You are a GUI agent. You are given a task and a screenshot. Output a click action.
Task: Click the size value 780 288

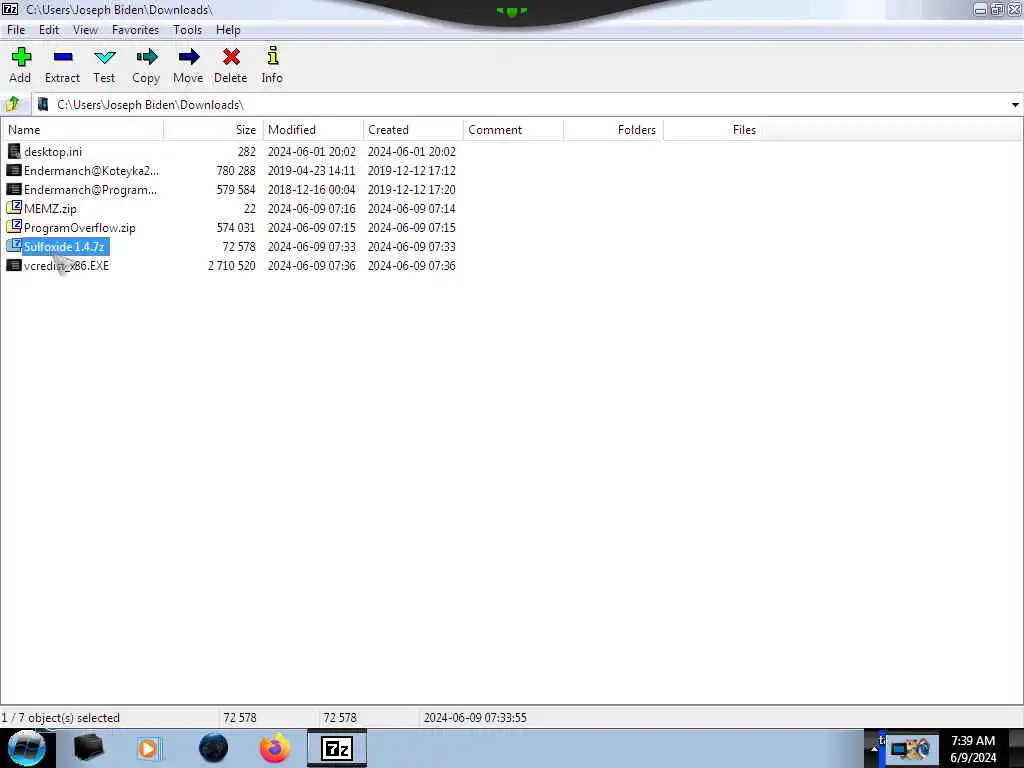click(x=236, y=170)
